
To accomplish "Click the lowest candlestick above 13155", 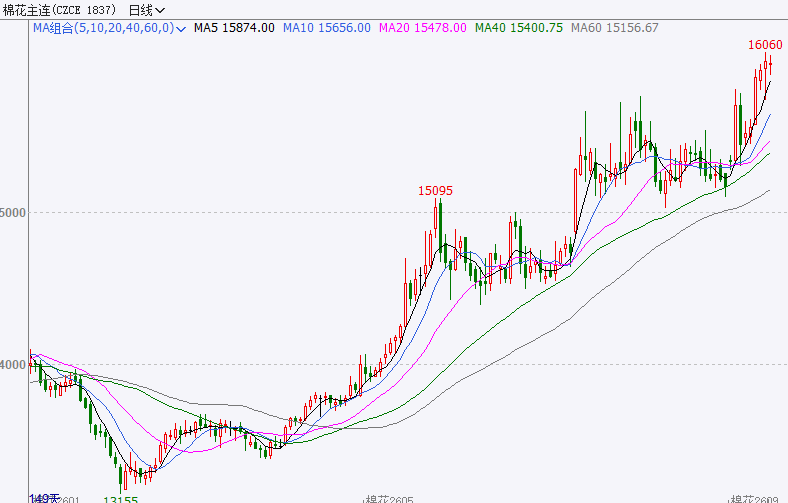I will 122,477.
